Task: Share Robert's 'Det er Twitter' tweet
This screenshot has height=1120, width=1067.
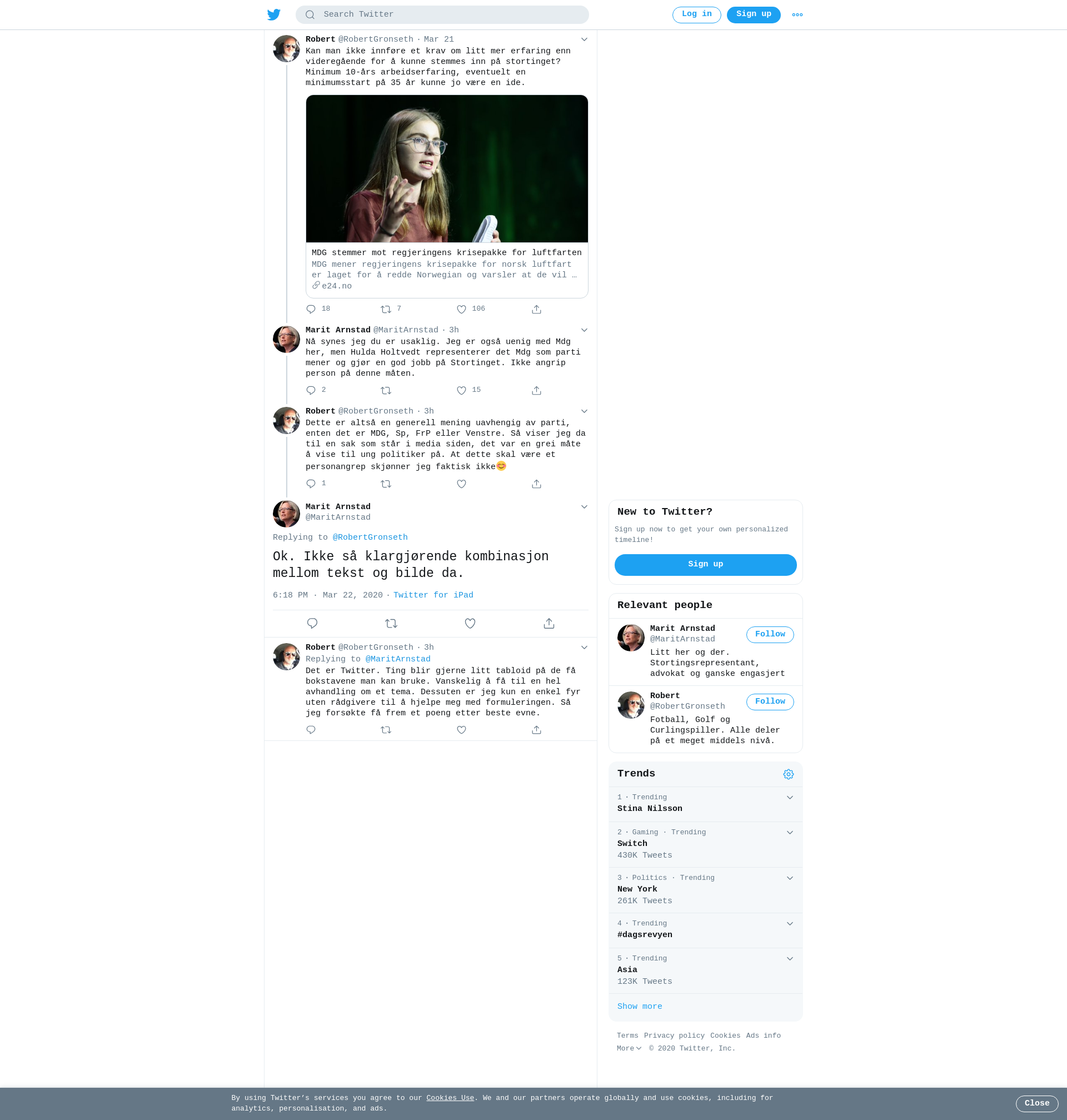Action: pyautogui.click(x=536, y=730)
